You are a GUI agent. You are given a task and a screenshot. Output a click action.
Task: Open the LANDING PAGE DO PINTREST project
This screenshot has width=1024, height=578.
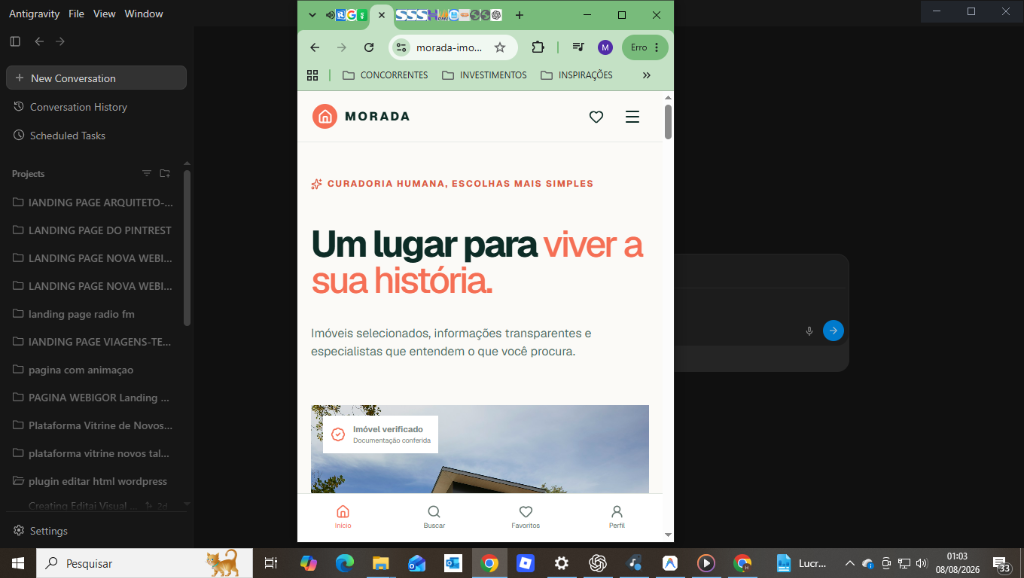point(93,230)
